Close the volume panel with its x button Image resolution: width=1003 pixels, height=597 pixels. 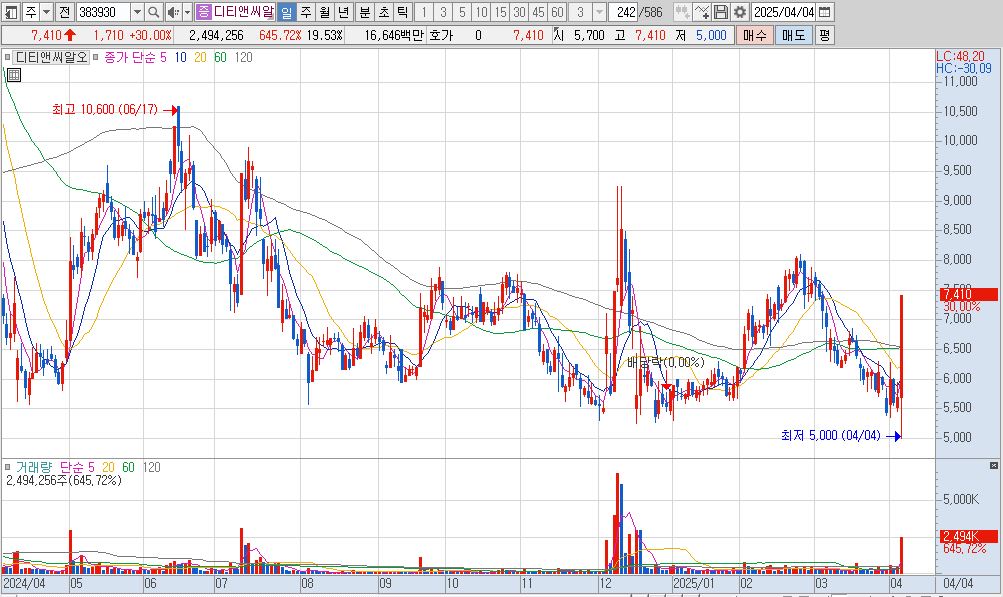pos(994,465)
